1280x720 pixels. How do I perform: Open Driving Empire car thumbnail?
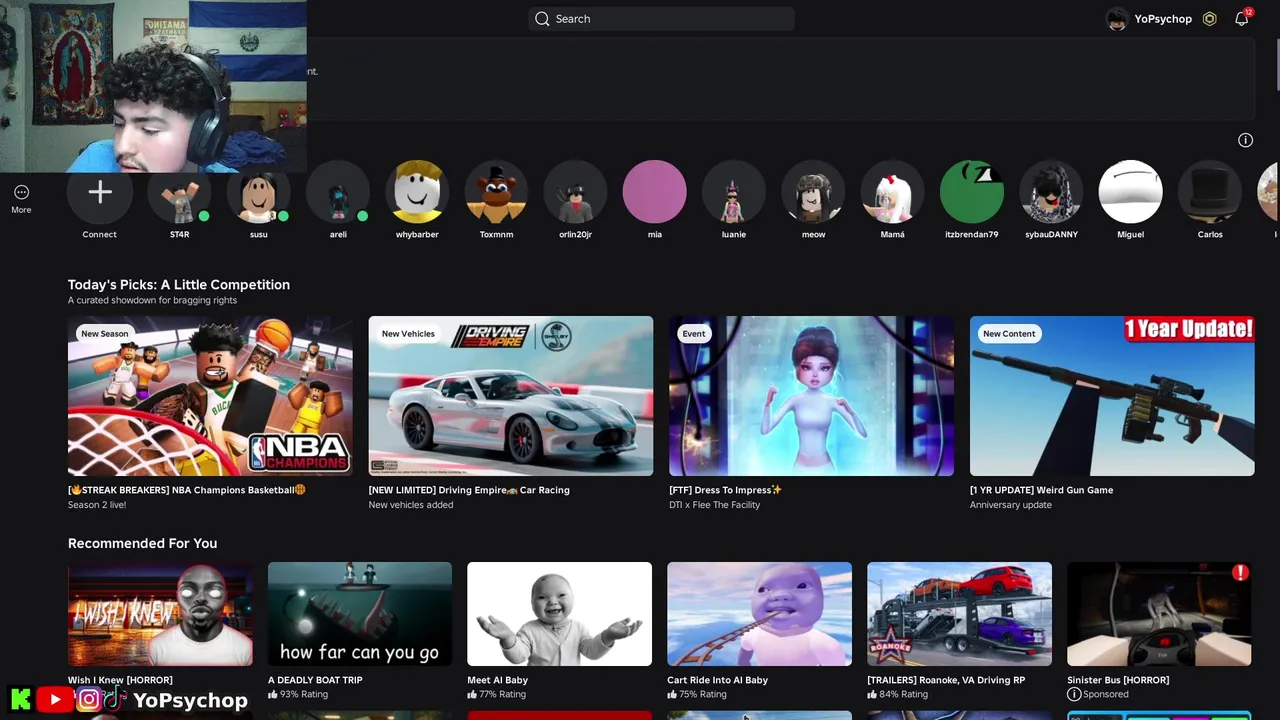[511, 396]
